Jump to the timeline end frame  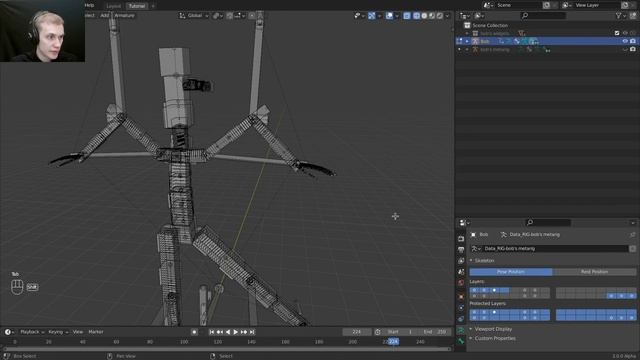click(252, 332)
